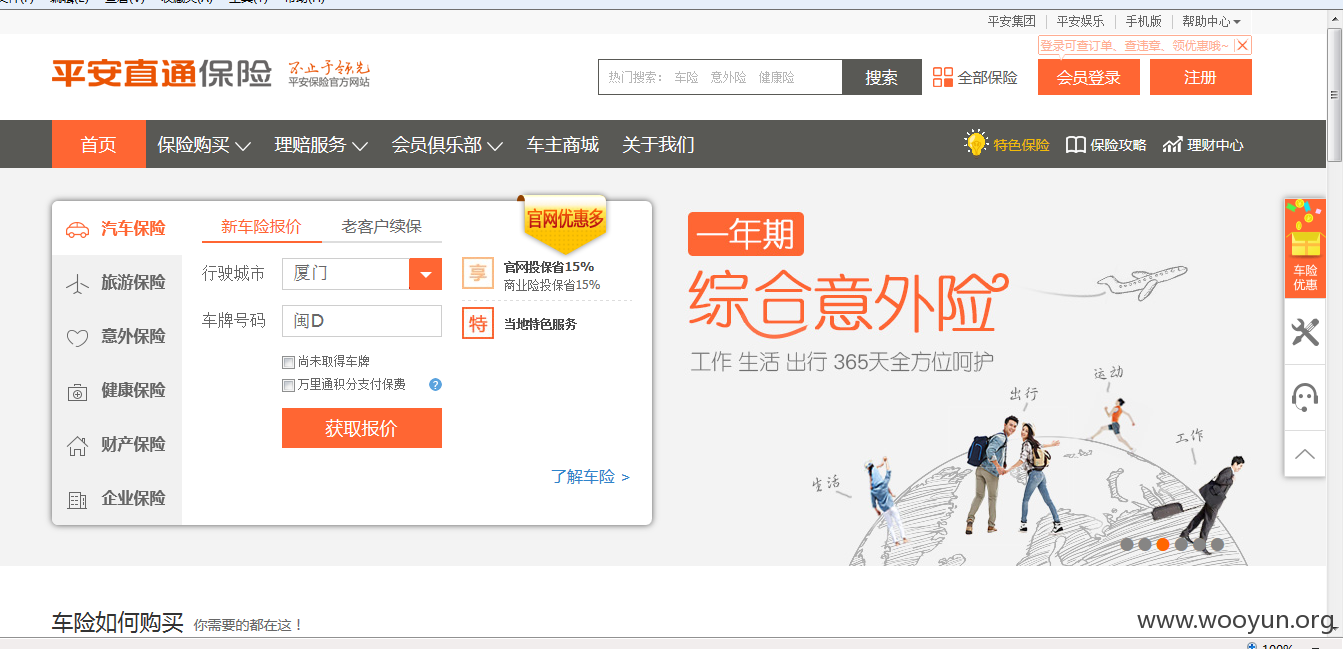The image size is (1343, 649).
Task: Click hot search term 健康险
Action: (777, 77)
